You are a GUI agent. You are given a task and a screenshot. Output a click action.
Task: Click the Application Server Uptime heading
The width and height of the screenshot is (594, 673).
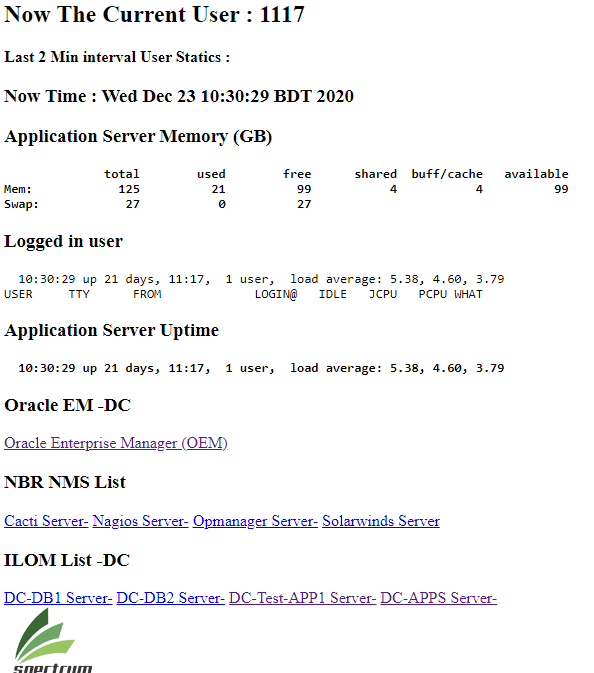[x=112, y=330]
